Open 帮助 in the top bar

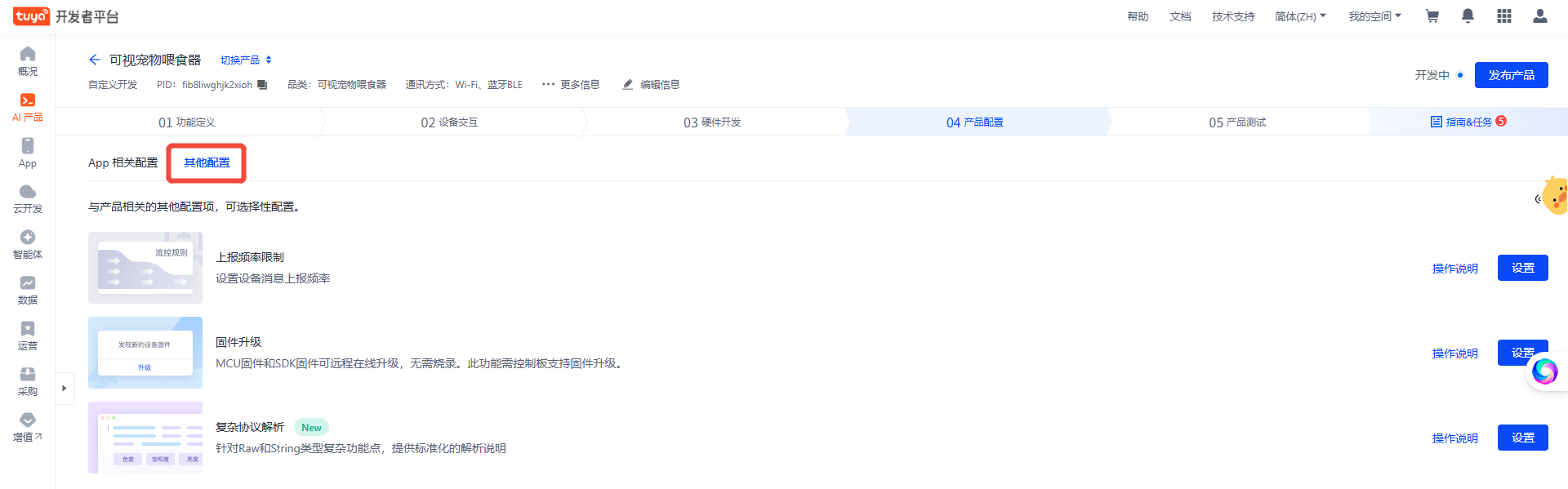tap(1138, 16)
